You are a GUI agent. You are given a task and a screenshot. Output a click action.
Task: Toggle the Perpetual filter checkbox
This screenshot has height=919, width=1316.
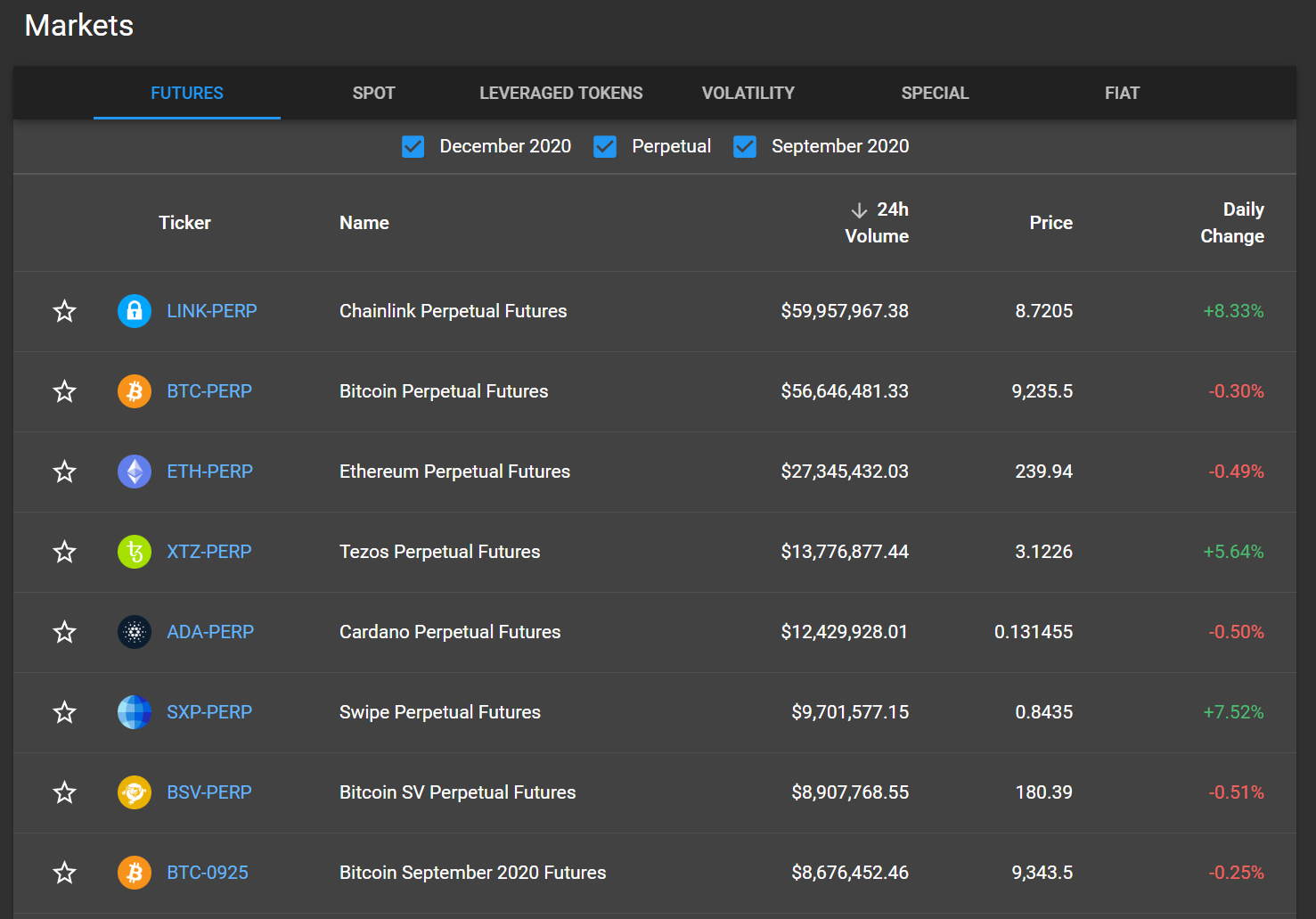[x=605, y=146]
